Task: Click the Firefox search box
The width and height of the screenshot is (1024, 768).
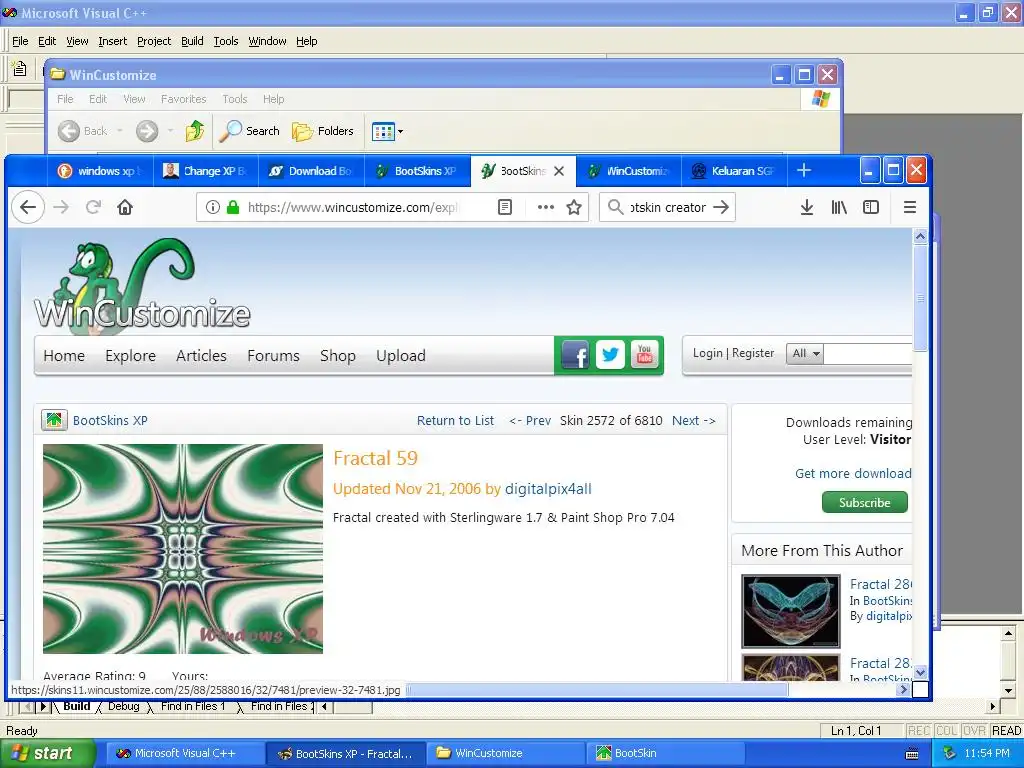Action: click(x=666, y=208)
